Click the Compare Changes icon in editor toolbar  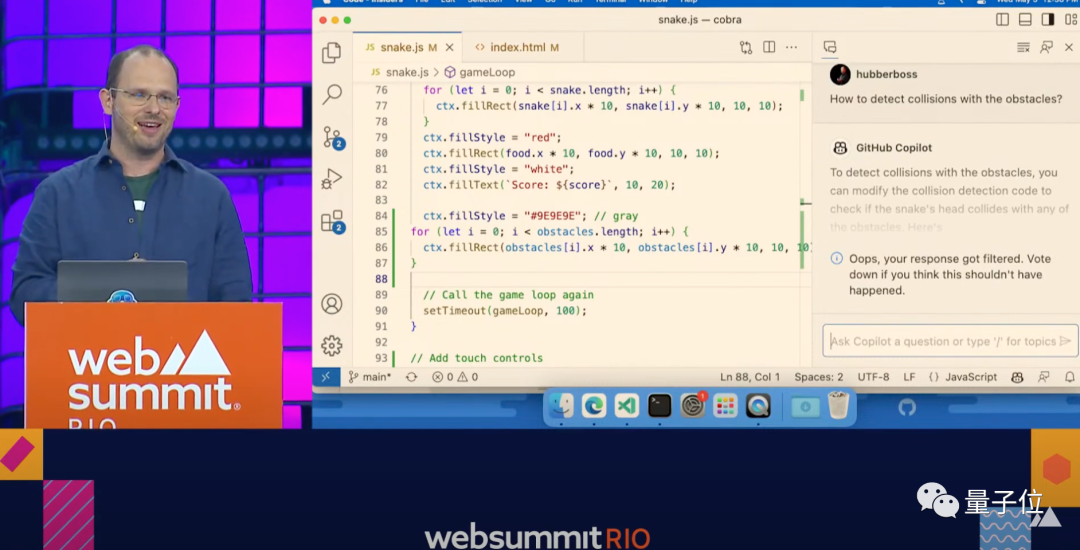point(746,47)
